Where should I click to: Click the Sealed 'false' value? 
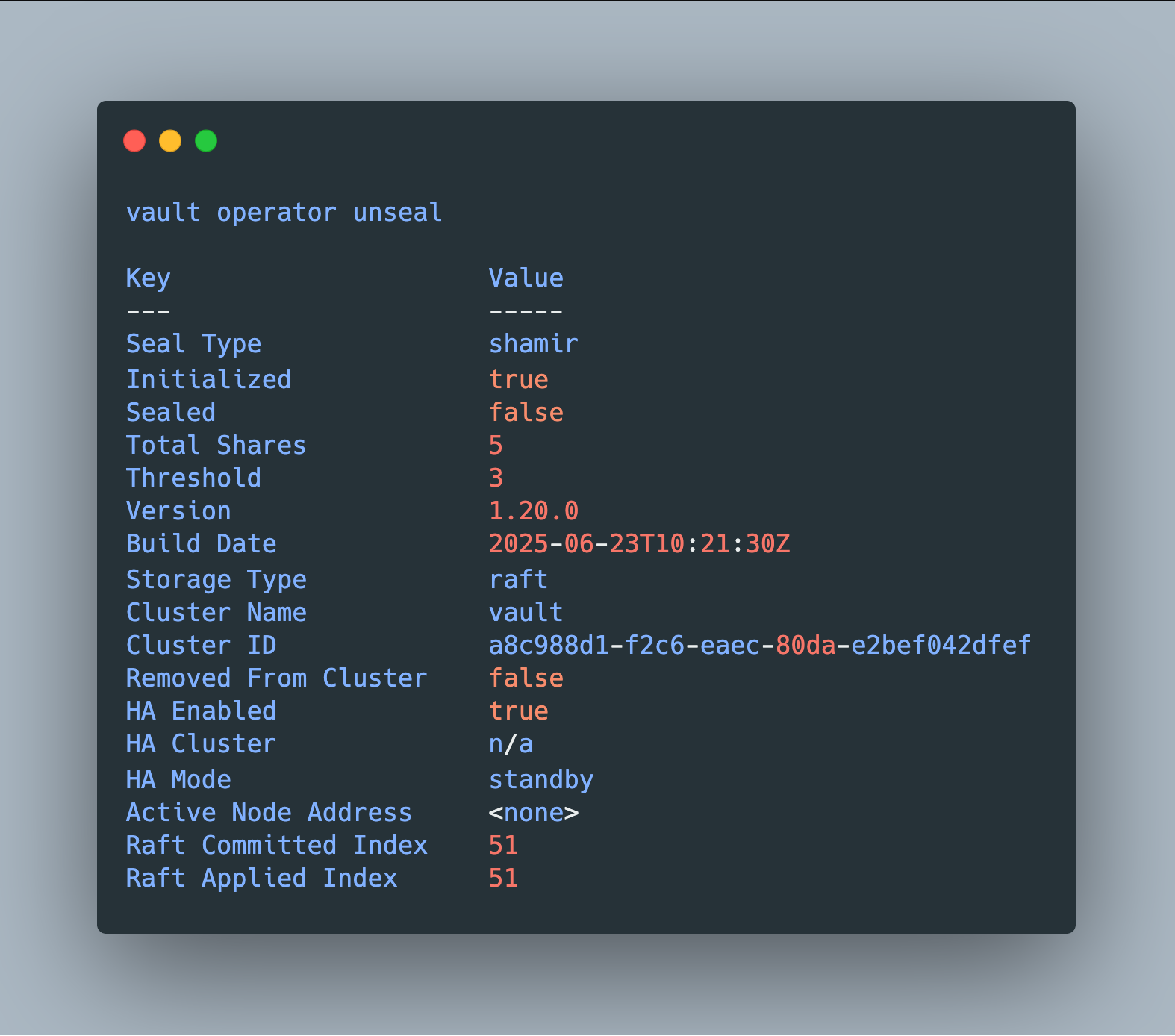click(x=526, y=413)
